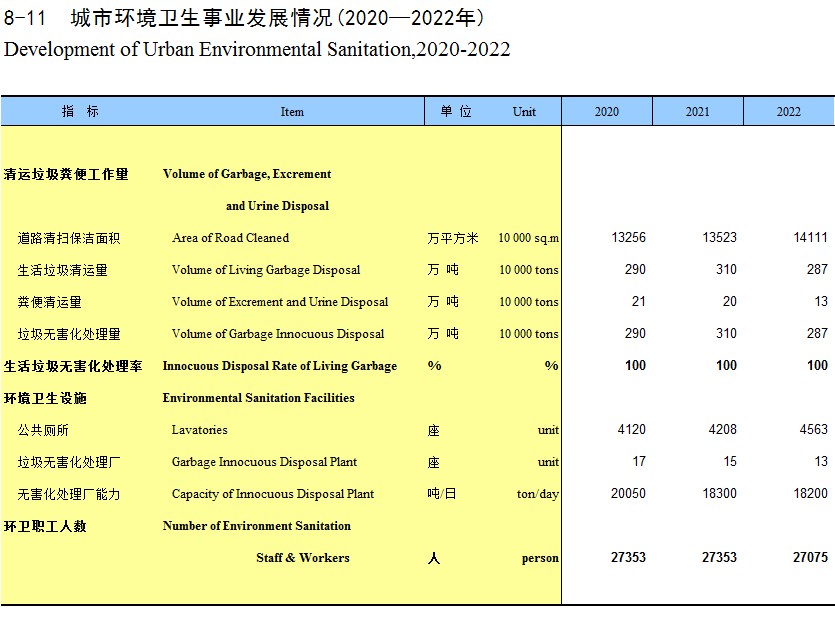Click the 吨/日 unit cell

click(441, 494)
